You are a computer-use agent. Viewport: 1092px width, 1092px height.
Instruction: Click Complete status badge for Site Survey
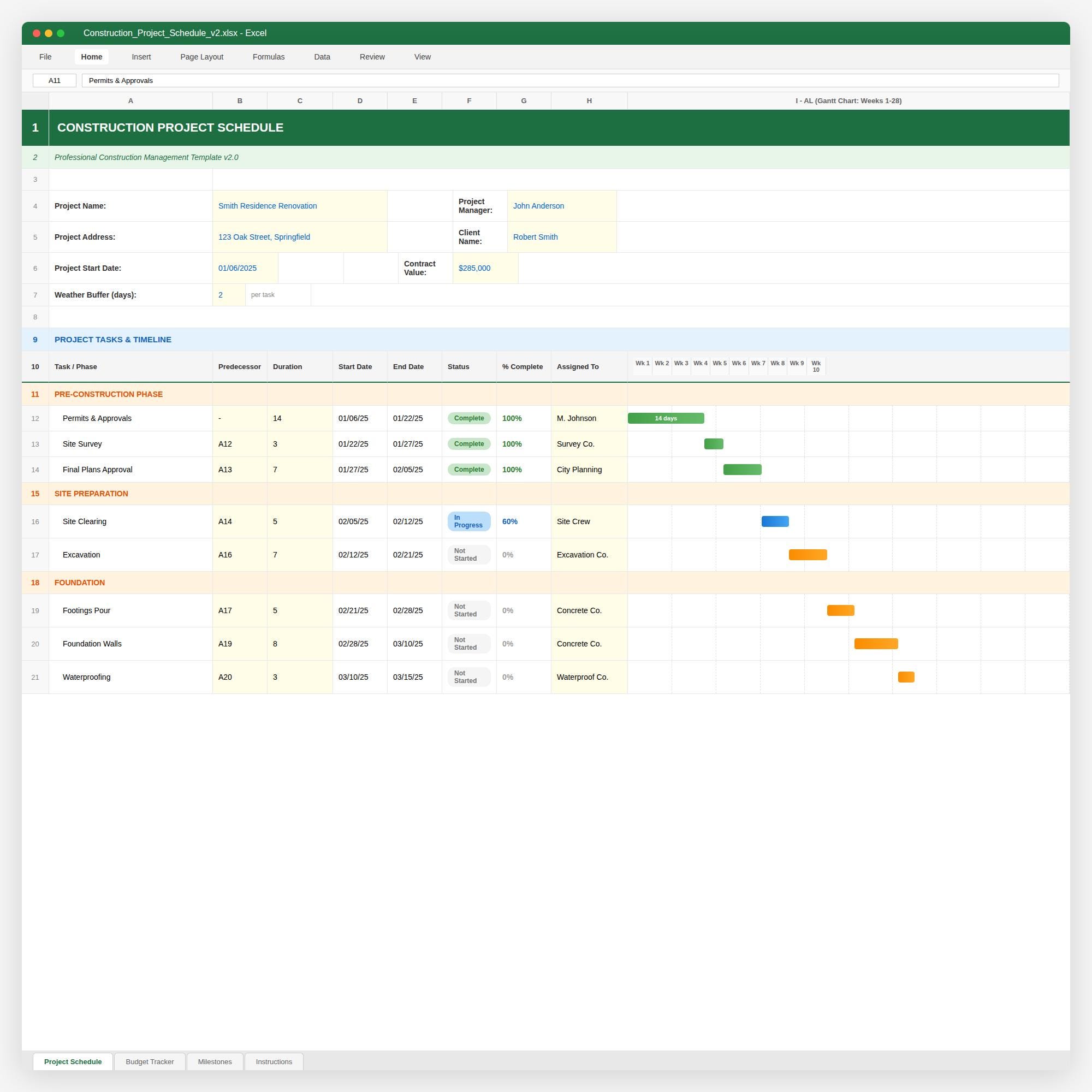pyautogui.click(x=469, y=444)
